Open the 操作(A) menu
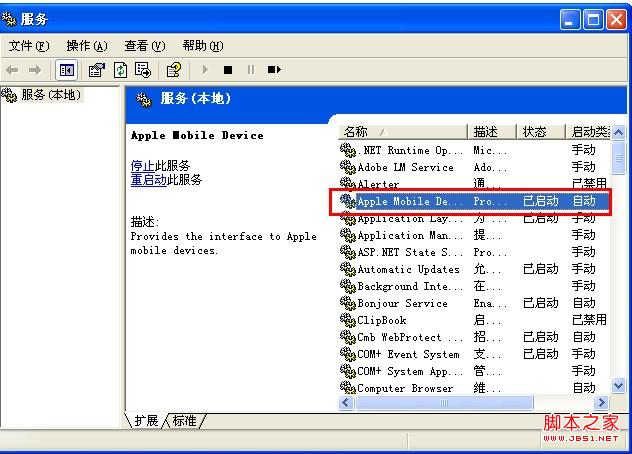Screen dimensions: 632x454 87,46
